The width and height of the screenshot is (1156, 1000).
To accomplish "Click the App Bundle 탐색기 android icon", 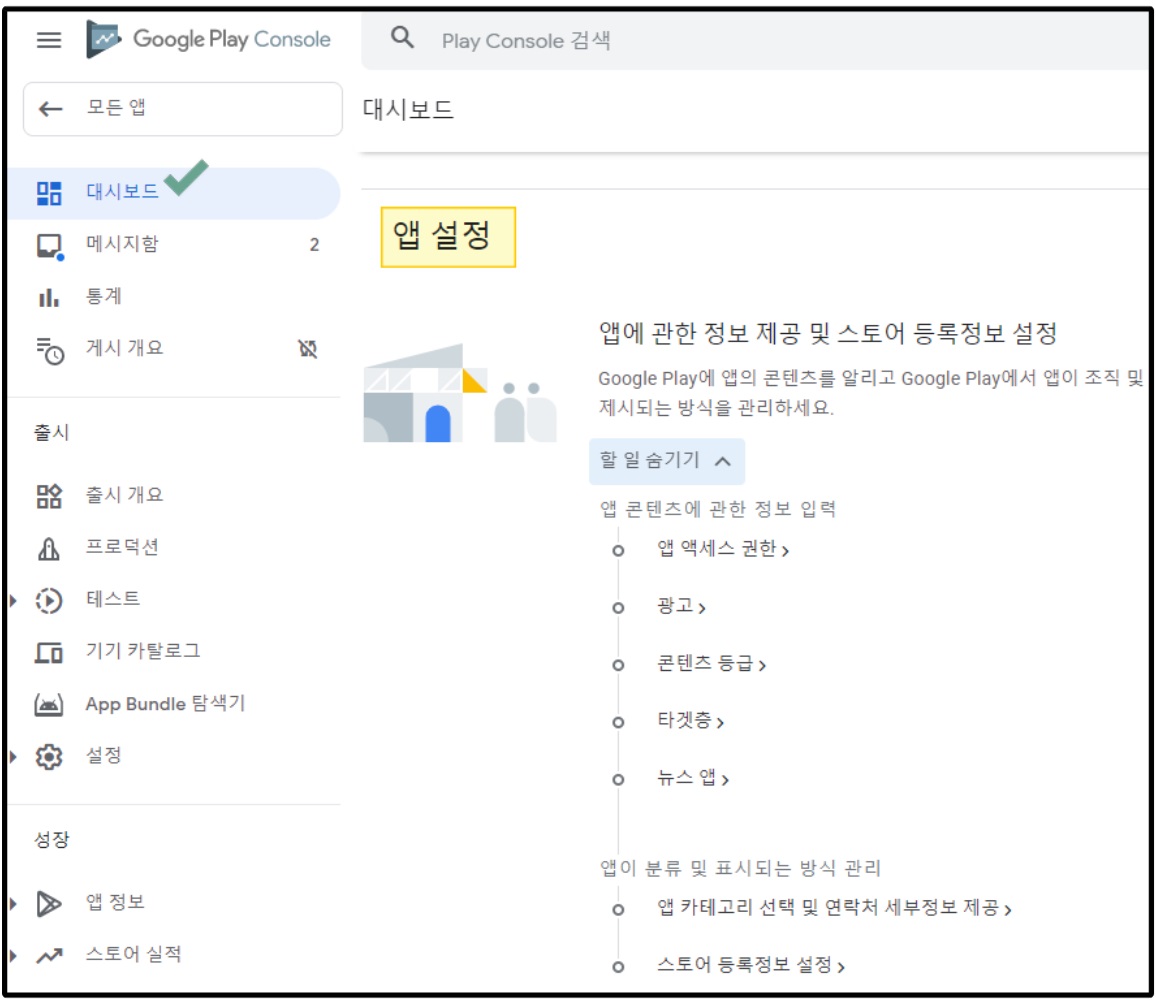I will 49,705.
